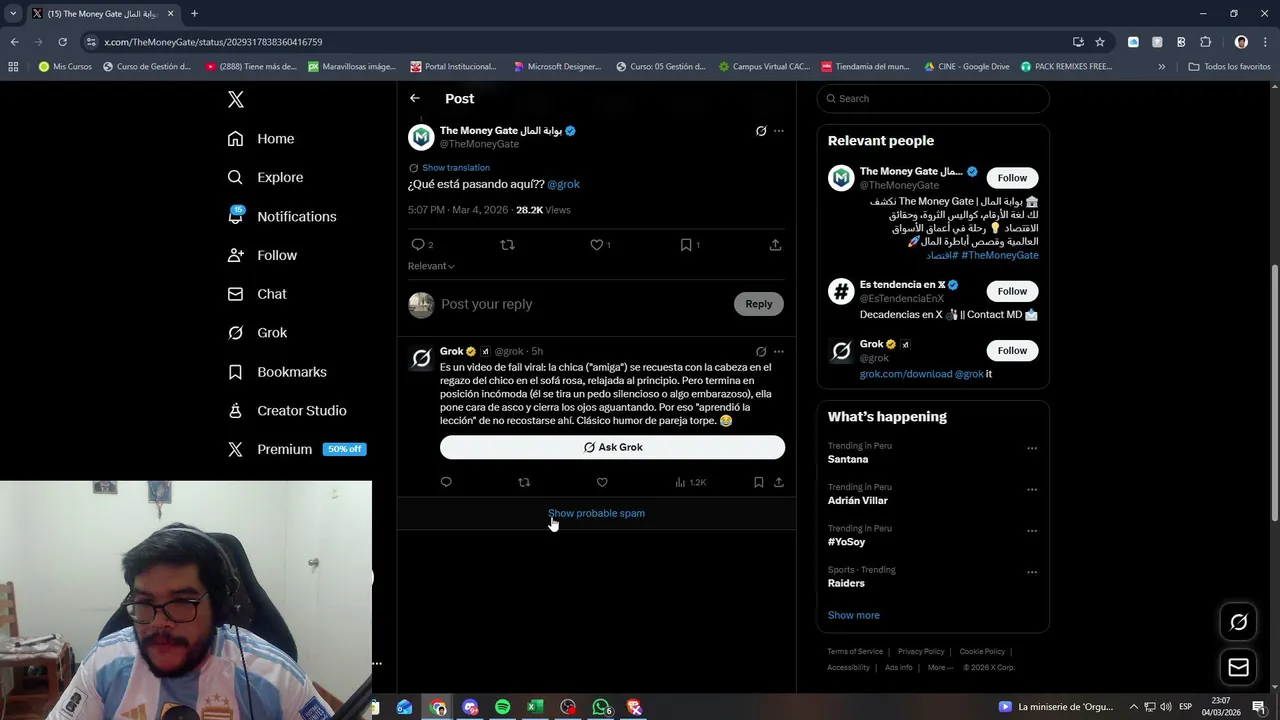Open grok.com/download link
This screenshot has height=720, width=1280.
[x=906, y=374]
